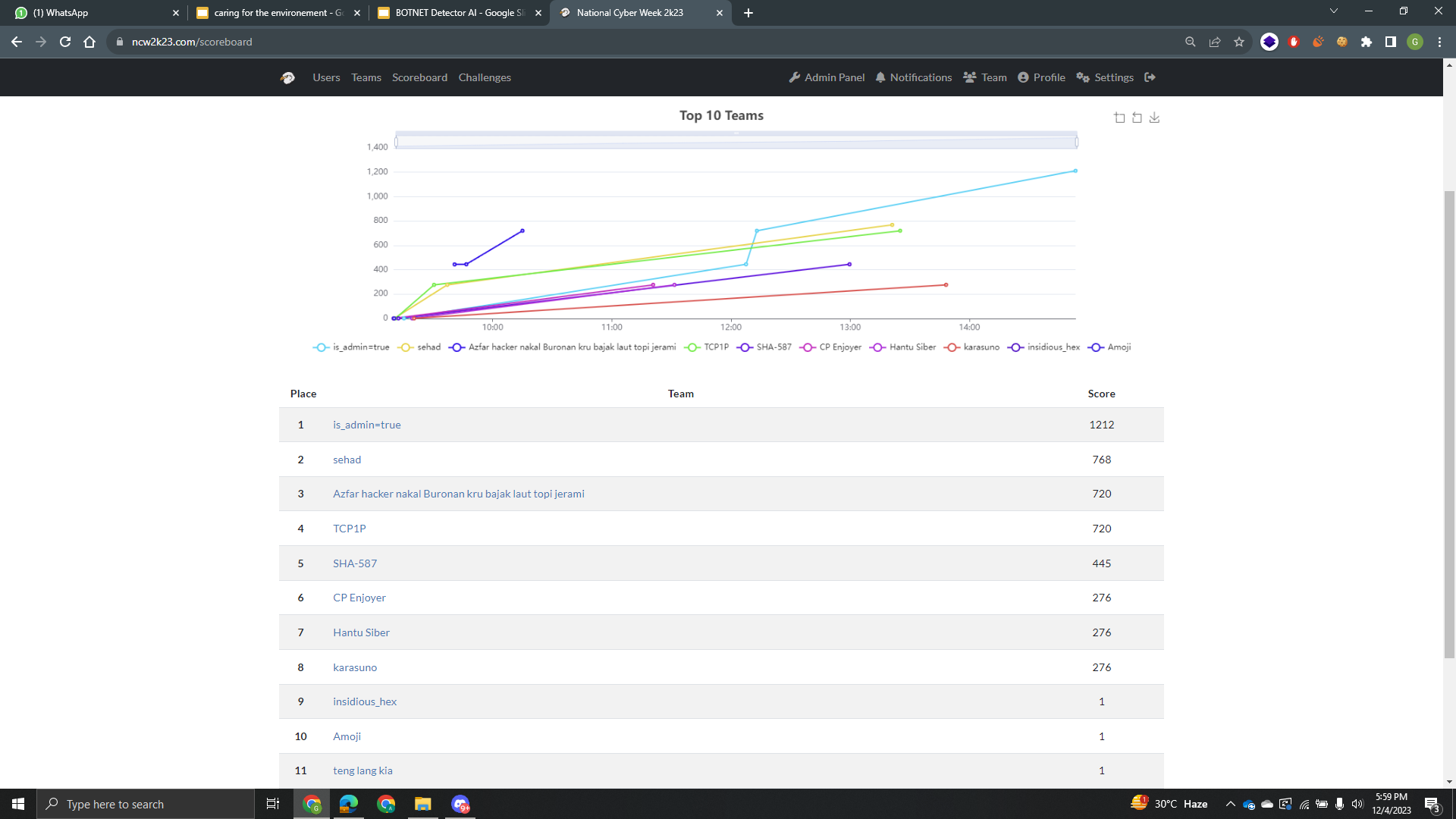Open Chrome three-dot menu

point(1439,42)
